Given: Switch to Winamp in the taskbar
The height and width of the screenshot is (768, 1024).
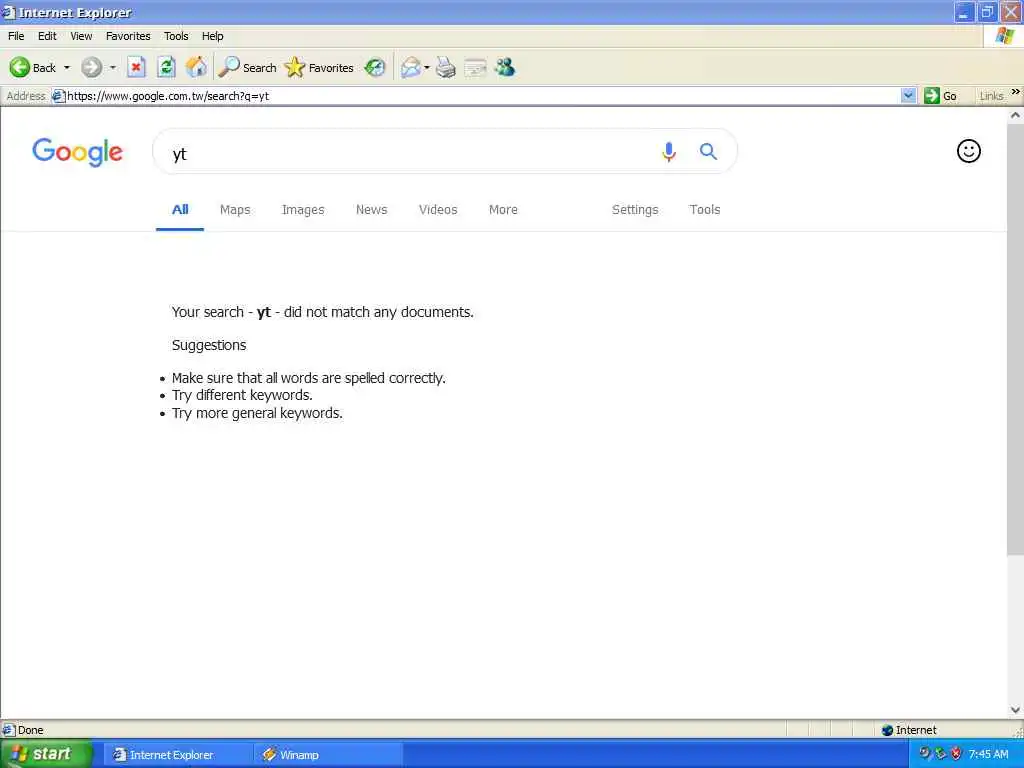Looking at the screenshot, I should click(327, 755).
